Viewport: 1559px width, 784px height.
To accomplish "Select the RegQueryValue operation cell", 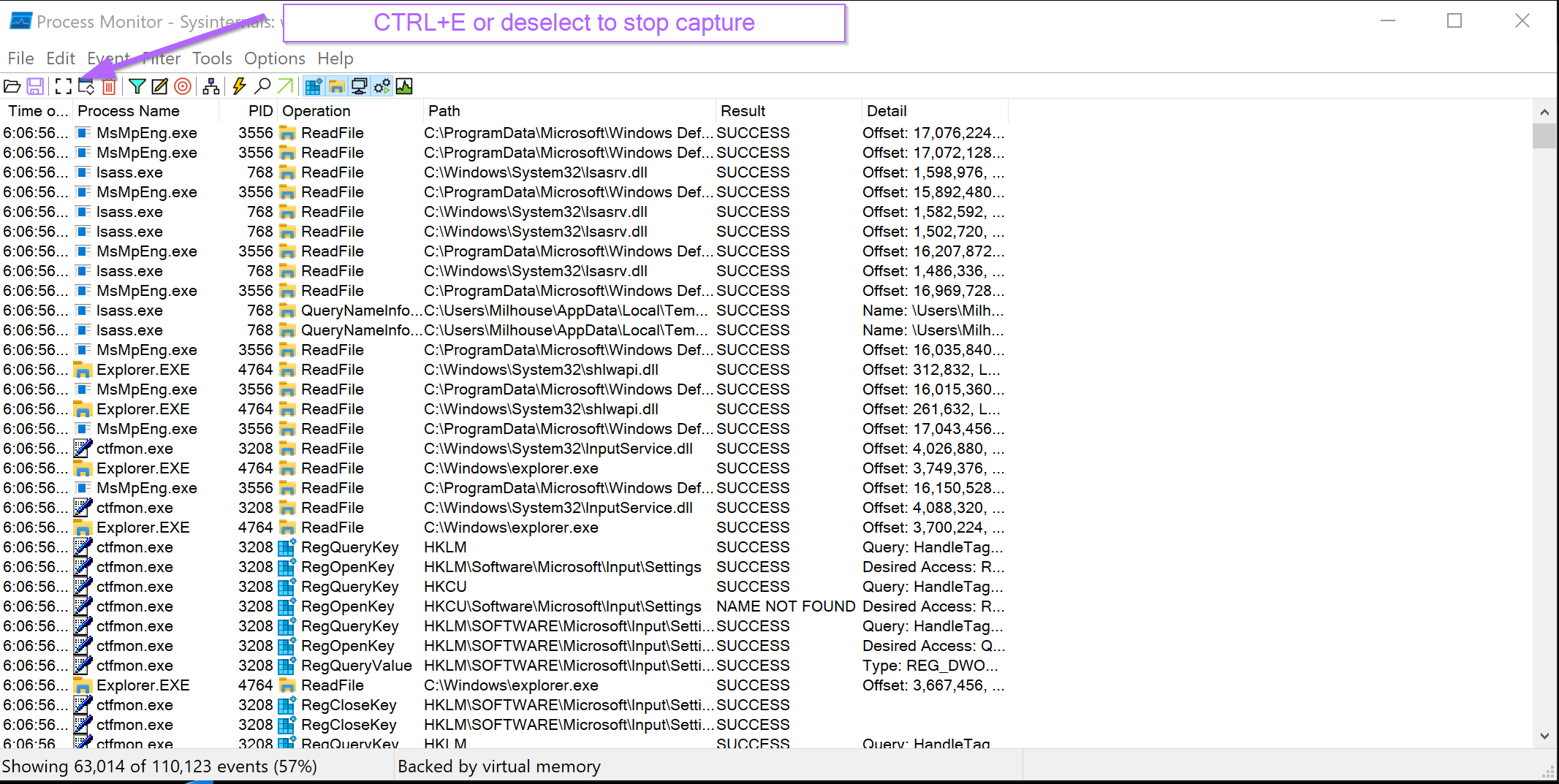I will point(357,666).
